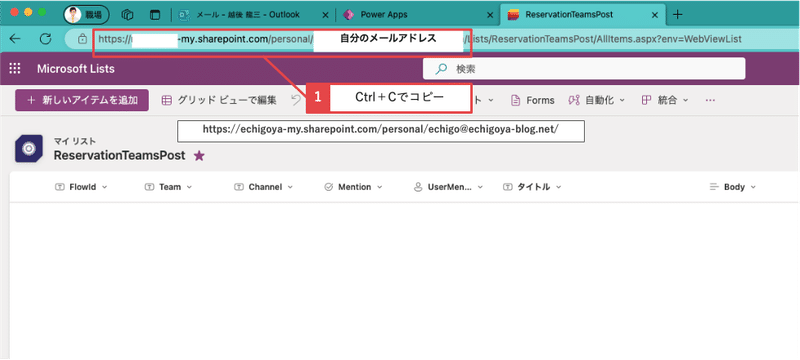Screen dimensions: 800x360
Task: Open the Microsoft 365 app launcher grid
Action: (15, 69)
